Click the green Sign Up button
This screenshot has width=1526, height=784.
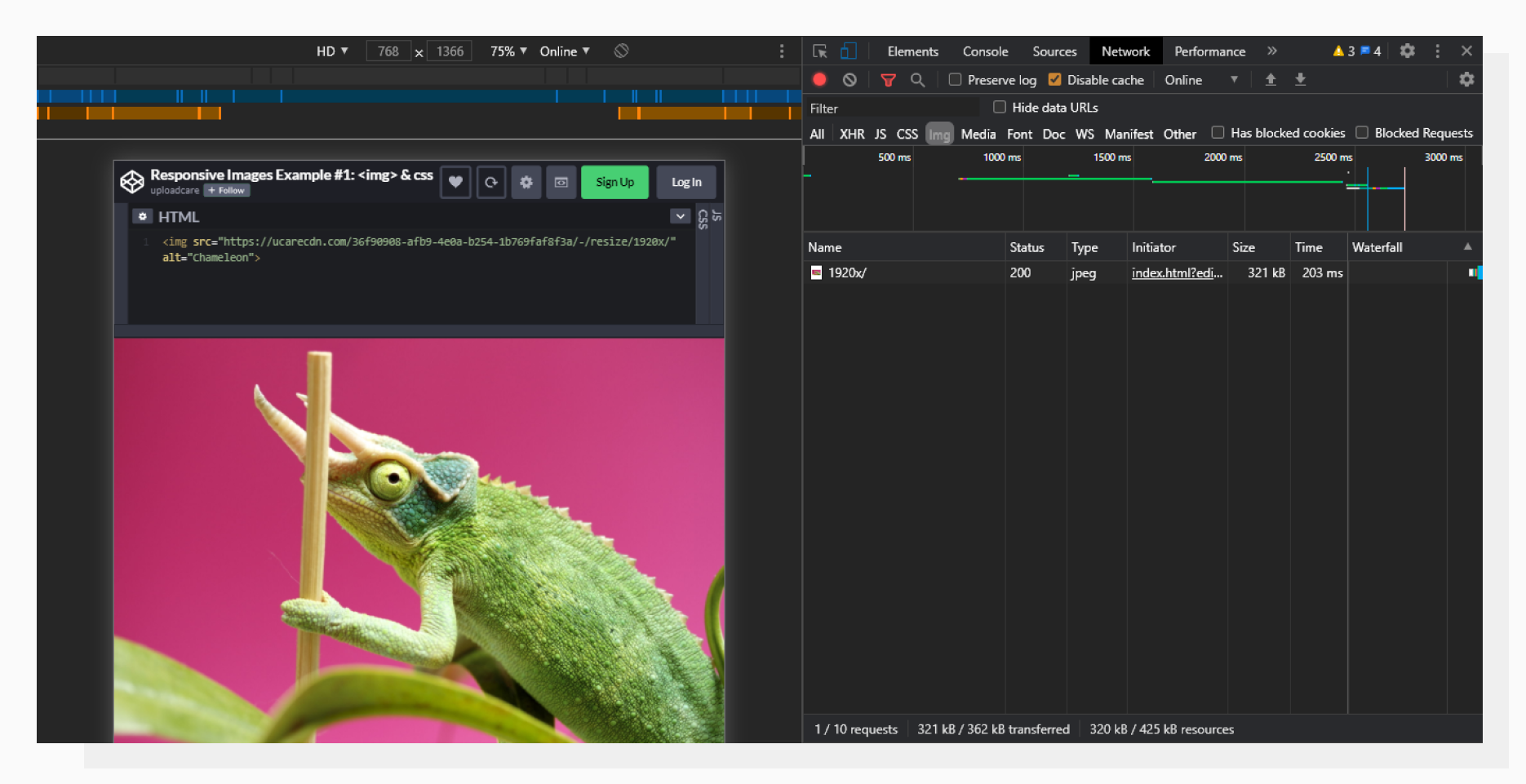(614, 182)
